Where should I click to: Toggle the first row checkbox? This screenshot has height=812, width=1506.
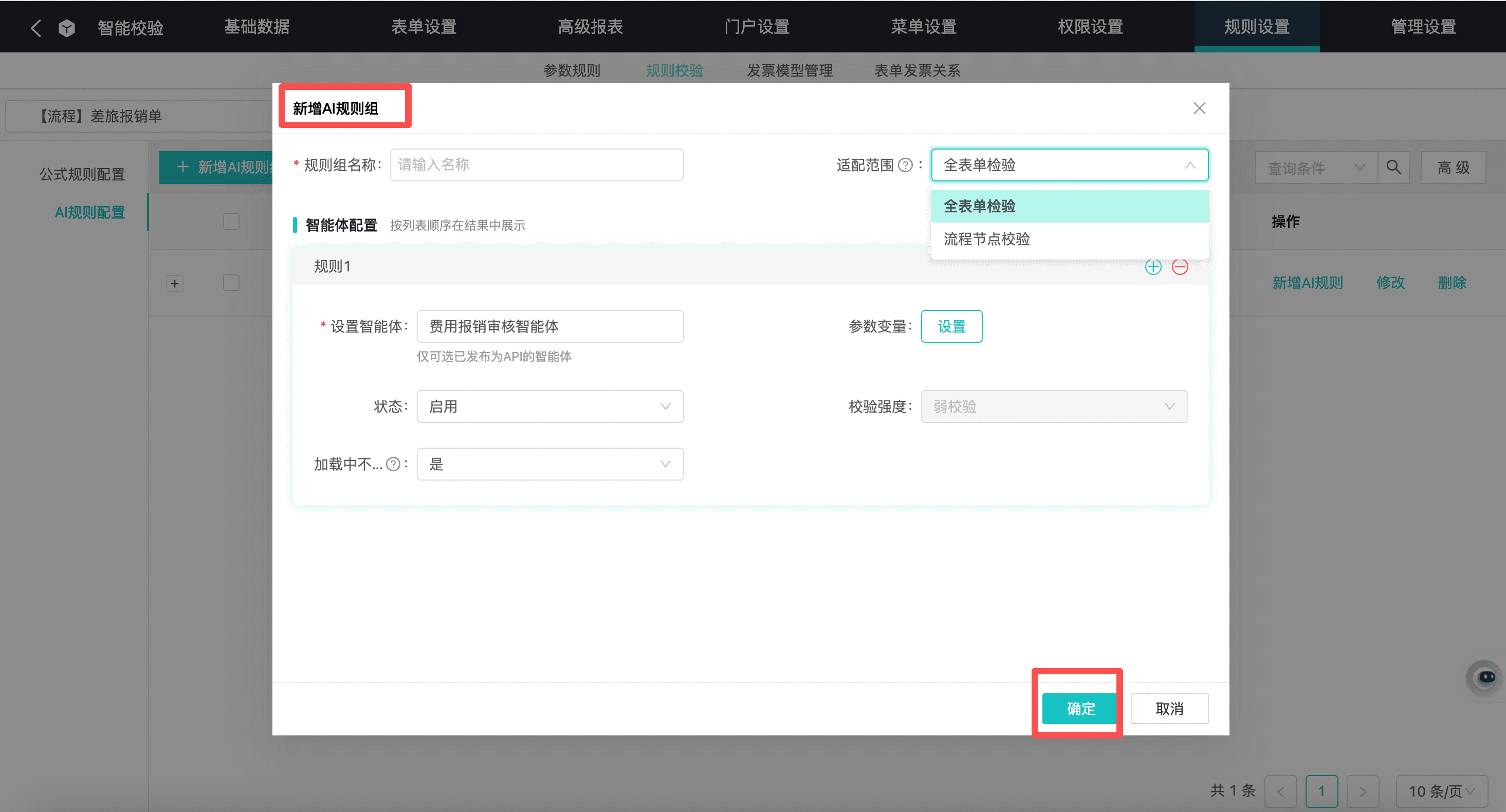pos(231,283)
